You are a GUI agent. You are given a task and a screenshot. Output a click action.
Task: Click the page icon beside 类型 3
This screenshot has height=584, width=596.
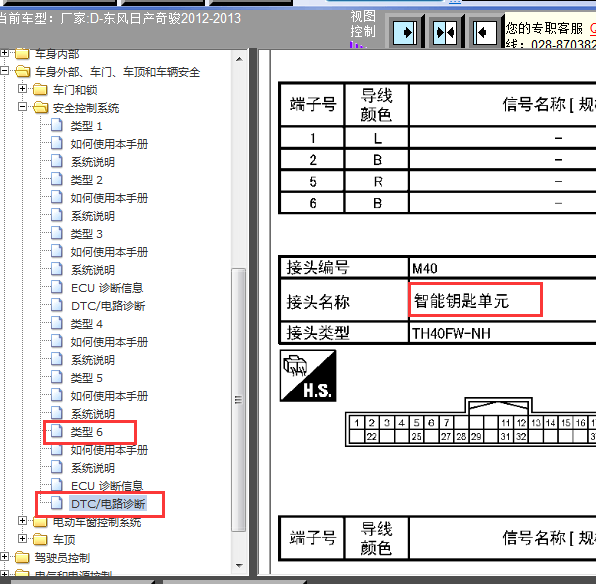click(57, 233)
